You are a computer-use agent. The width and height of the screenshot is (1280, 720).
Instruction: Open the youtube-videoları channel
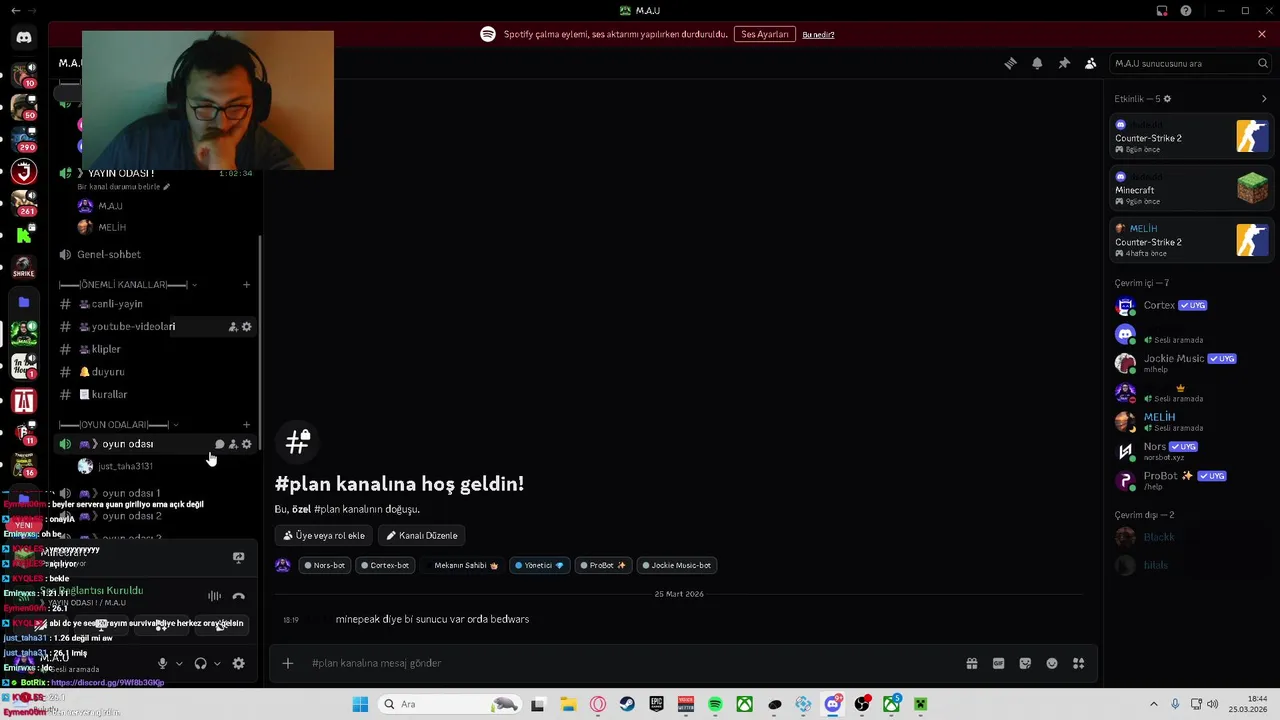click(x=155, y=326)
